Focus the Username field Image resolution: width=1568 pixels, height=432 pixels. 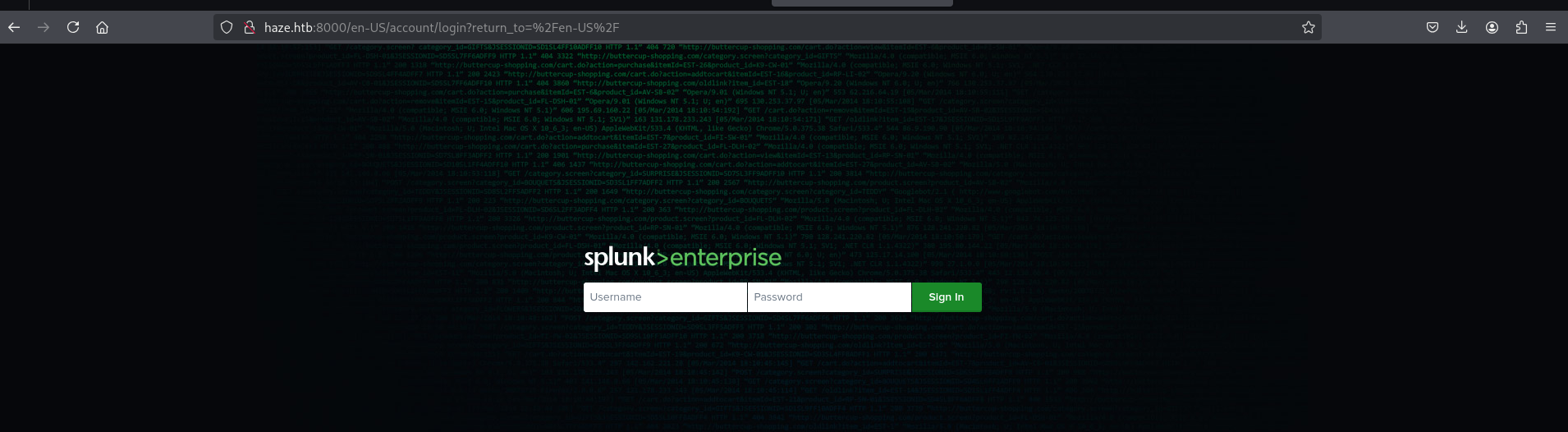(665, 297)
